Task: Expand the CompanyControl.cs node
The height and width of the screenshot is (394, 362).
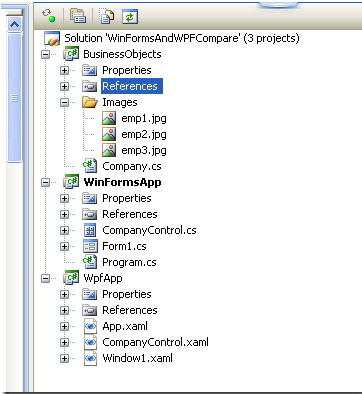Action: 64,230
